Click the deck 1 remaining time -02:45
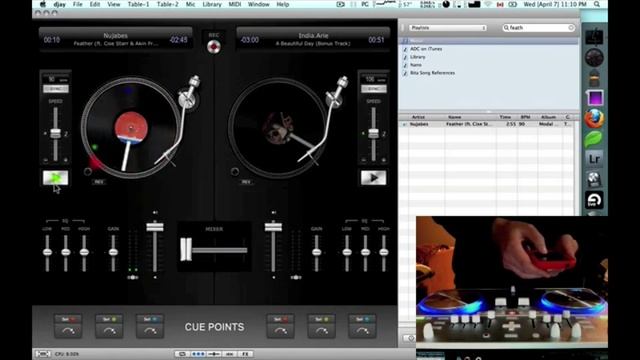This screenshot has width=640, height=360. (178, 40)
